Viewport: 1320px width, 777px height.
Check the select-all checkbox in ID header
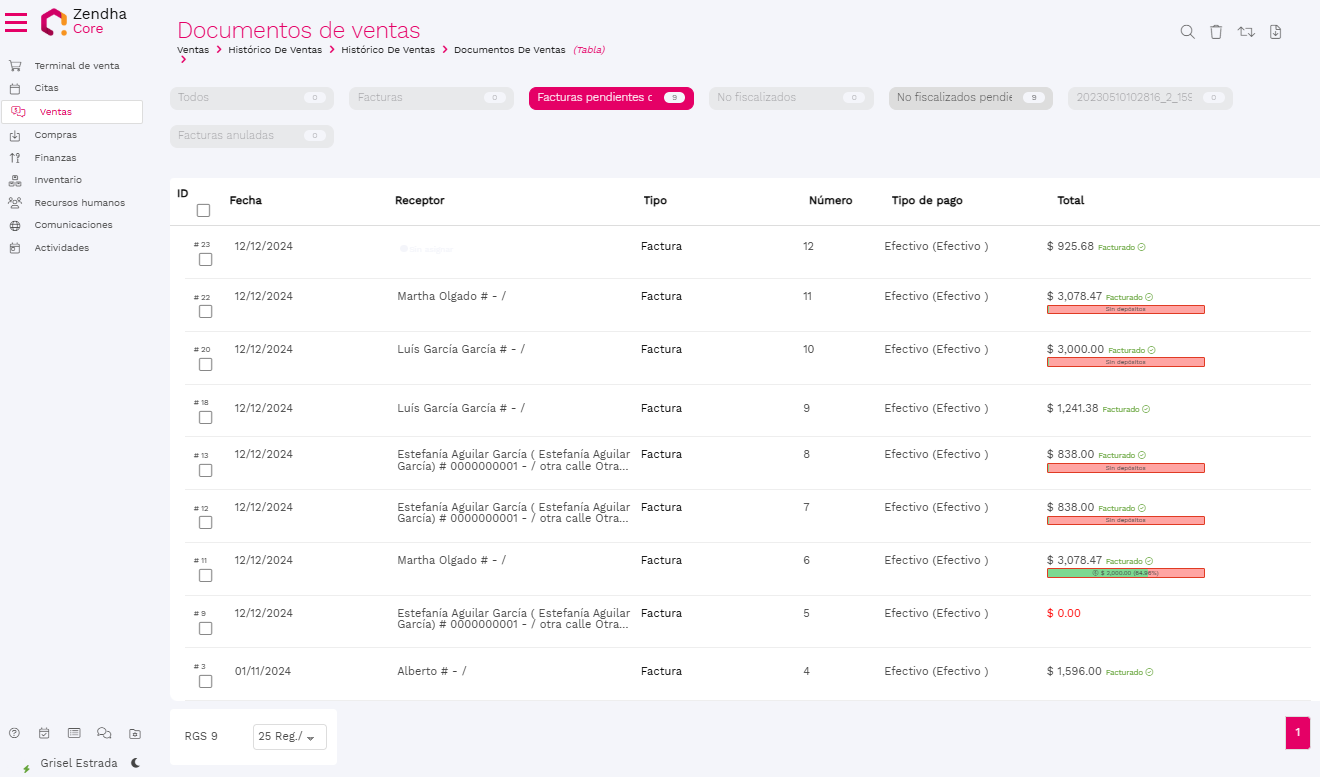tap(204, 210)
